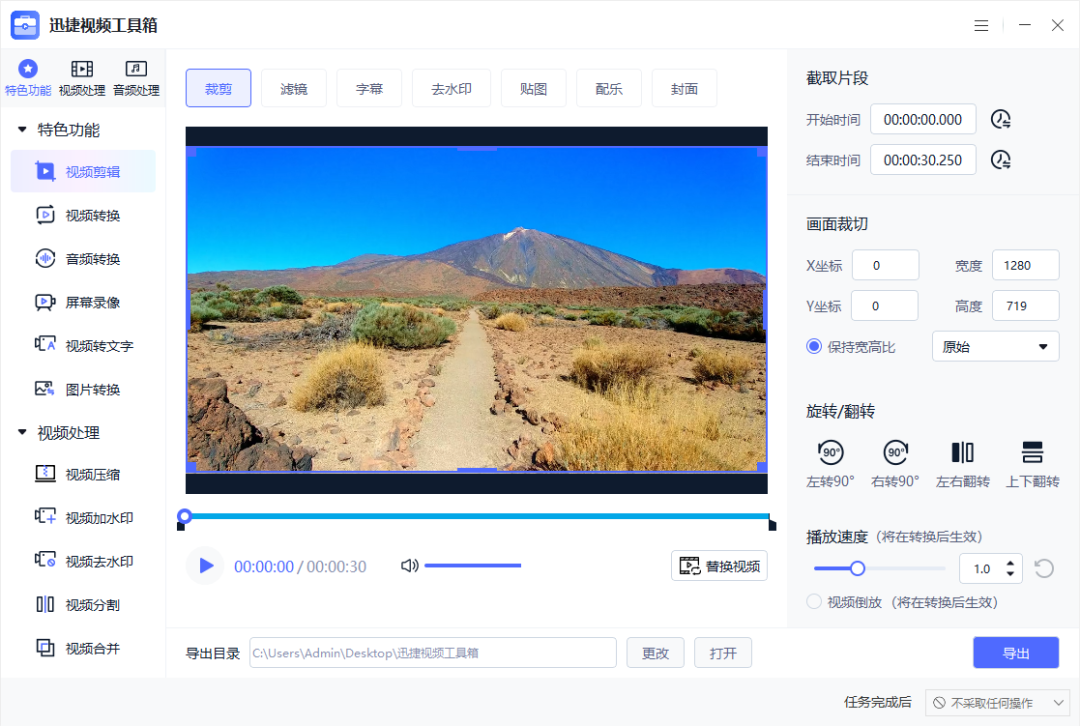Rotate video right 90° (右转90°)
The height and width of the screenshot is (726, 1080).
[895, 464]
